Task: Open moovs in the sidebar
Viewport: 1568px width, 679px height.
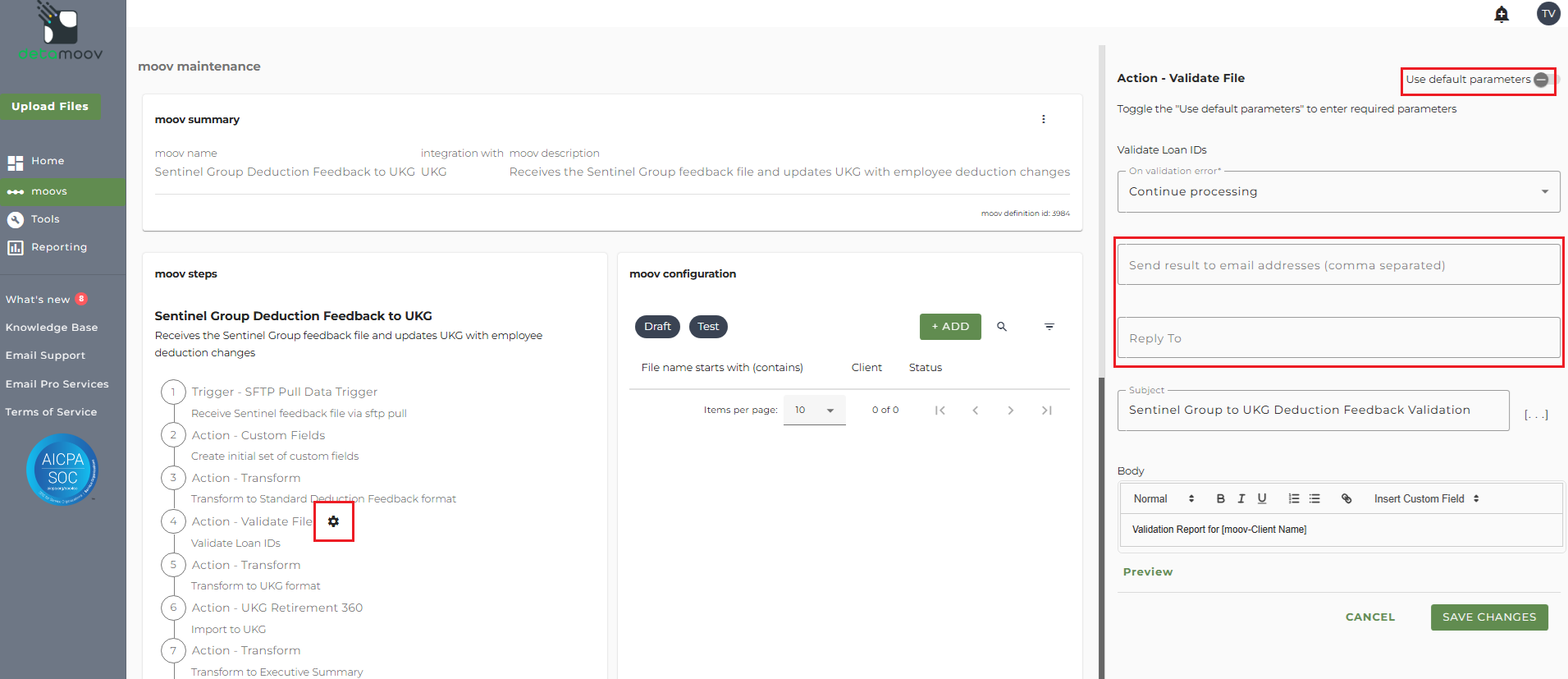Action: 63,191
